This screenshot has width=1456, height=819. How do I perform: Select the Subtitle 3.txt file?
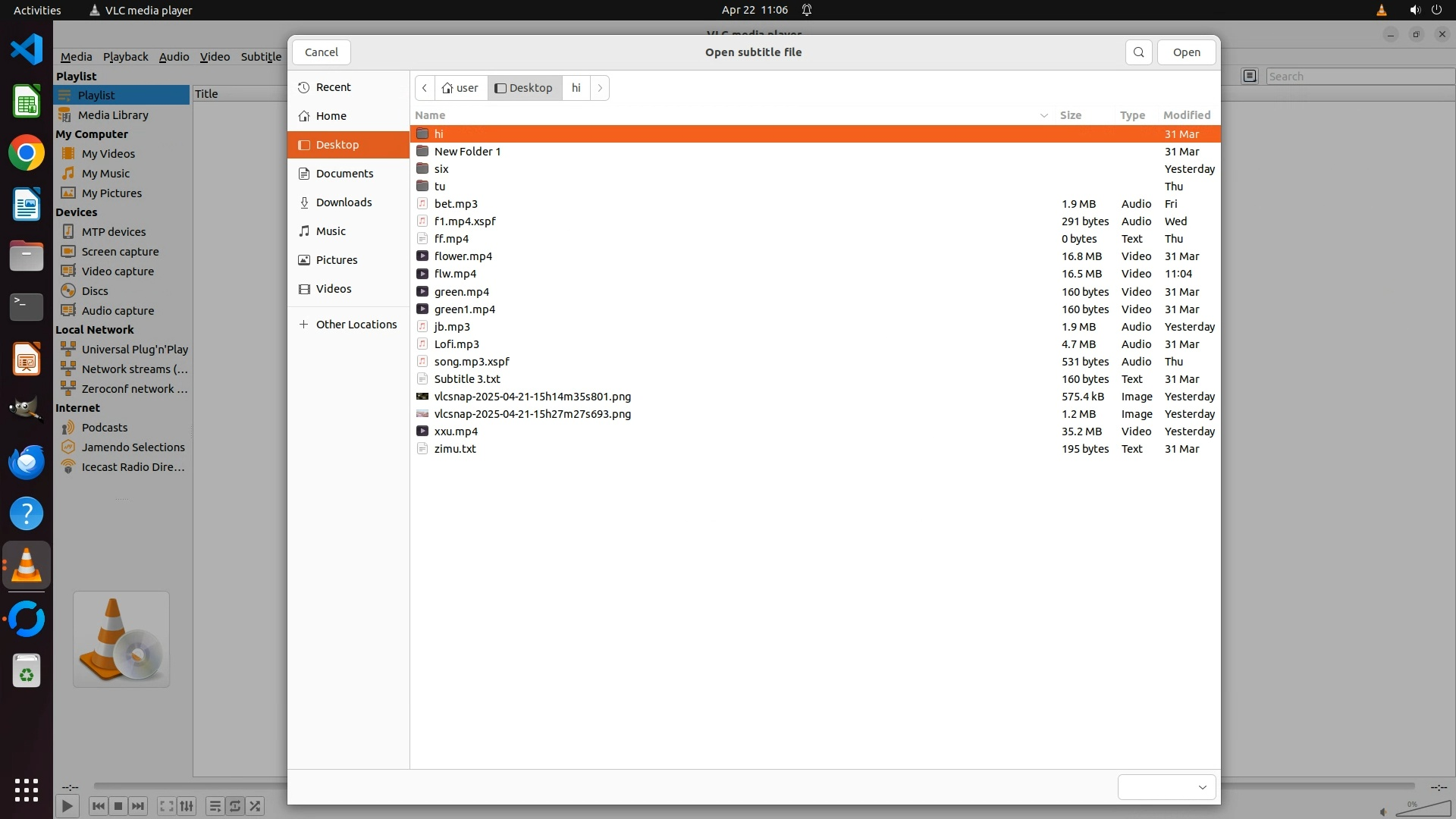[466, 379]
